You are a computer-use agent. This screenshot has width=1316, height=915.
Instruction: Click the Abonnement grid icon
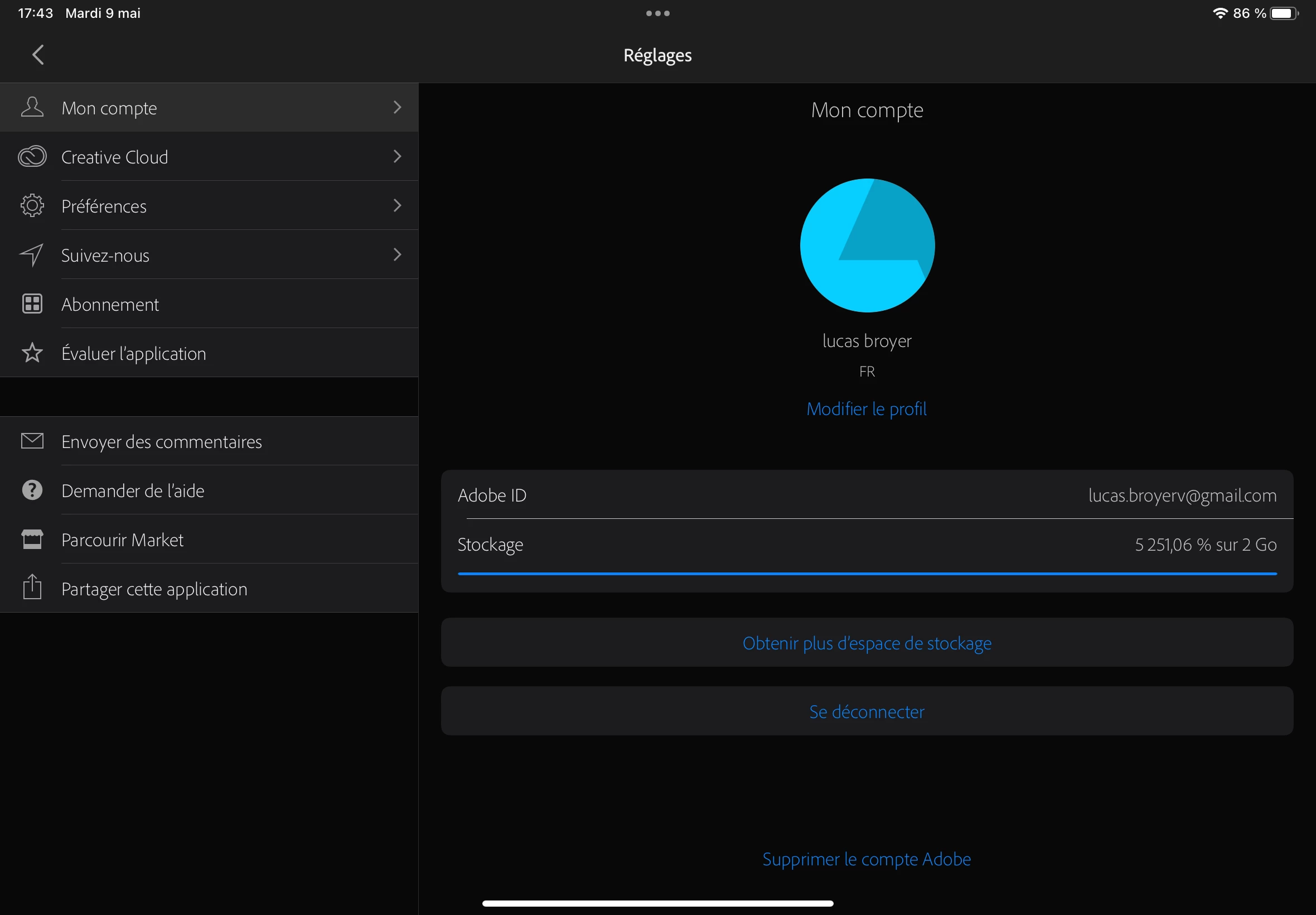coord(32,304)
